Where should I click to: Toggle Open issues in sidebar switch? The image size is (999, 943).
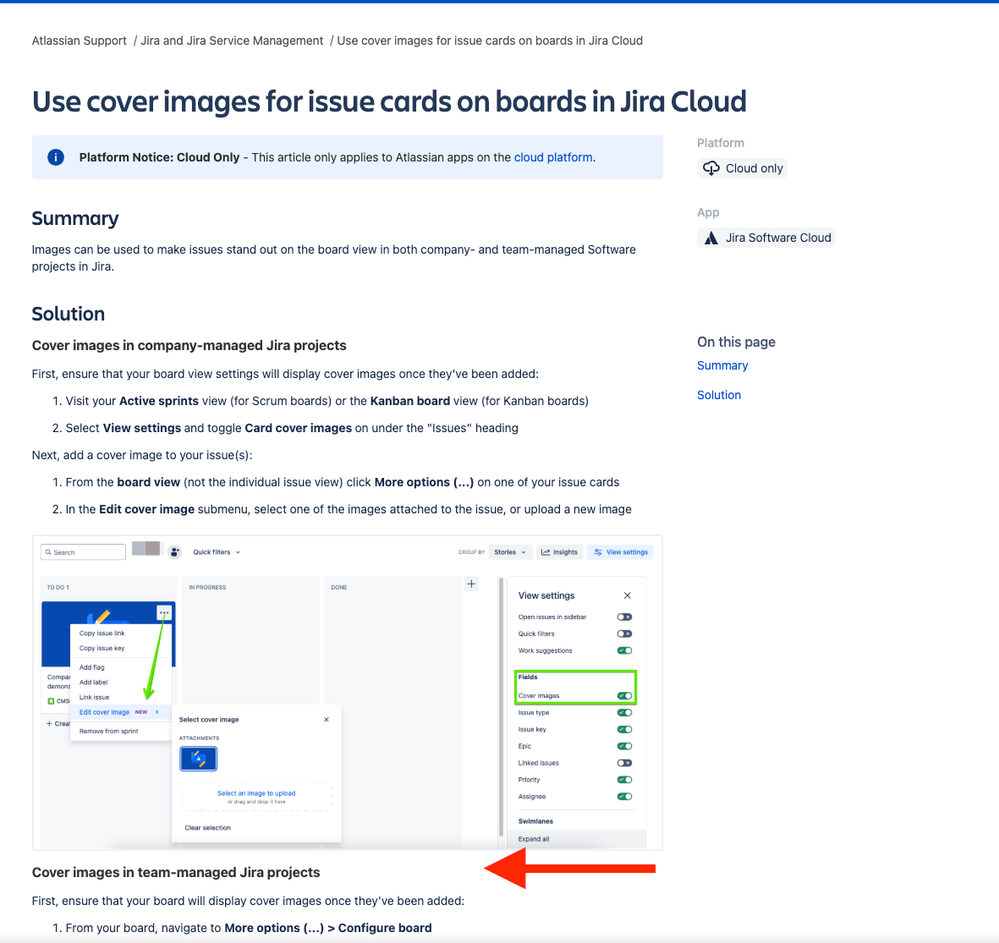(x=624, y=617)
